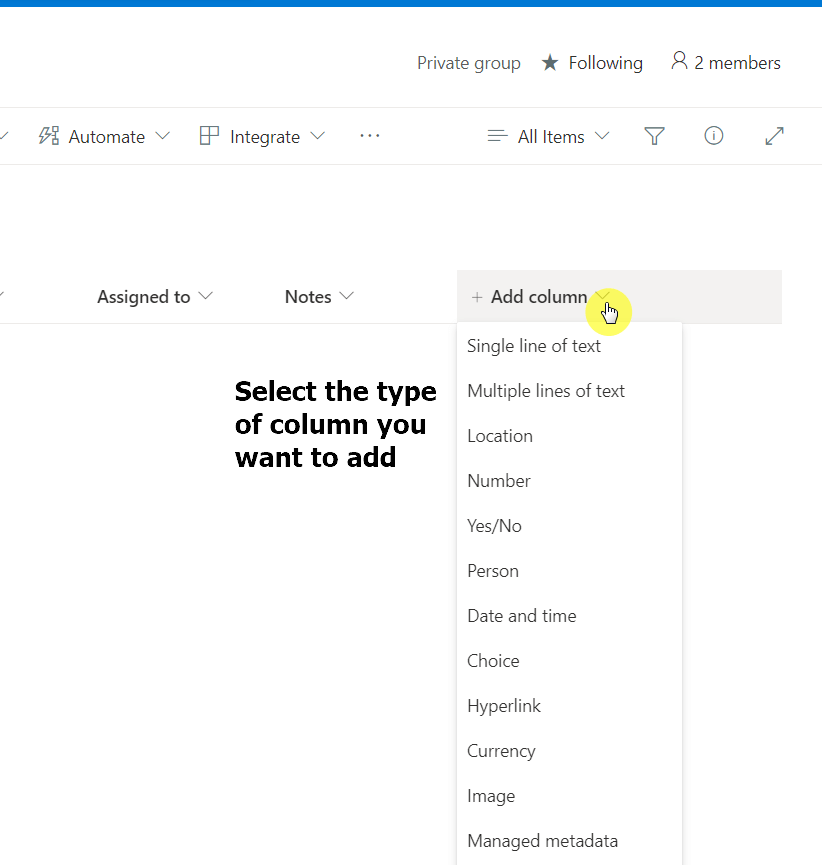The image size is (822, 865).
Task: Open the All Items view dropdown chevron
Action: tap(602, 136)
